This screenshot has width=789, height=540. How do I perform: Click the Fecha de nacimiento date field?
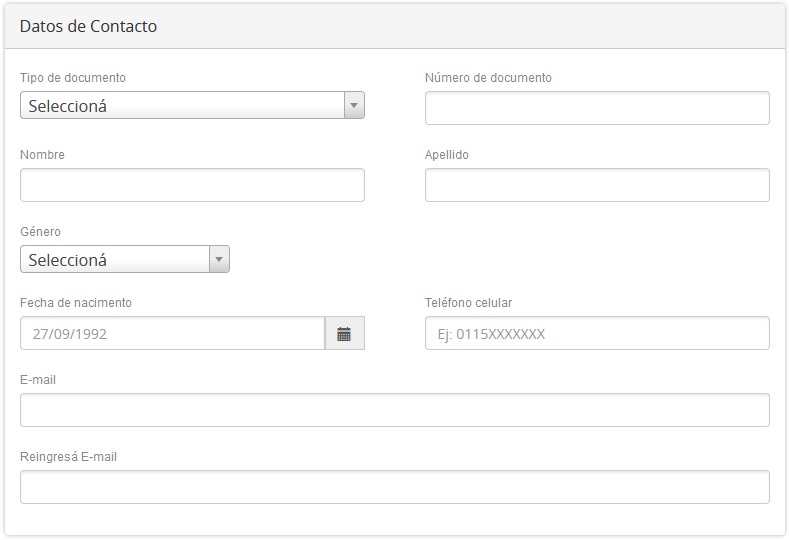click(172, 334)
